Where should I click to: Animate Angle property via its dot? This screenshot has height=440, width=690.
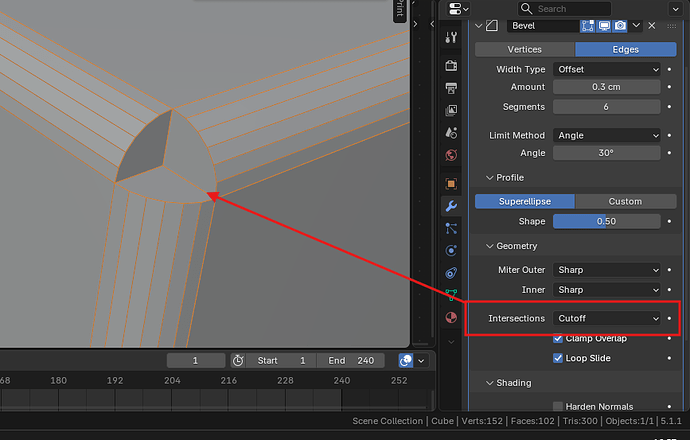pos(669,153)
